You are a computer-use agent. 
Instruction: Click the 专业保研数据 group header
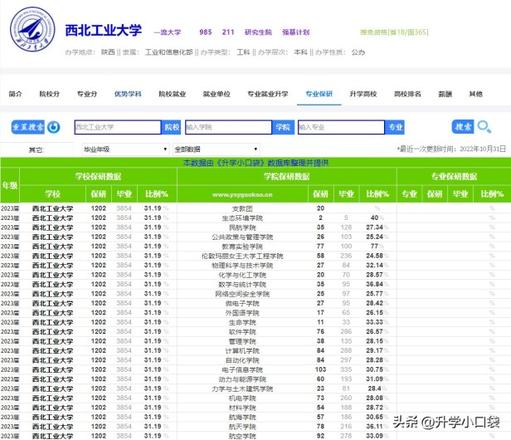(454, 176)
